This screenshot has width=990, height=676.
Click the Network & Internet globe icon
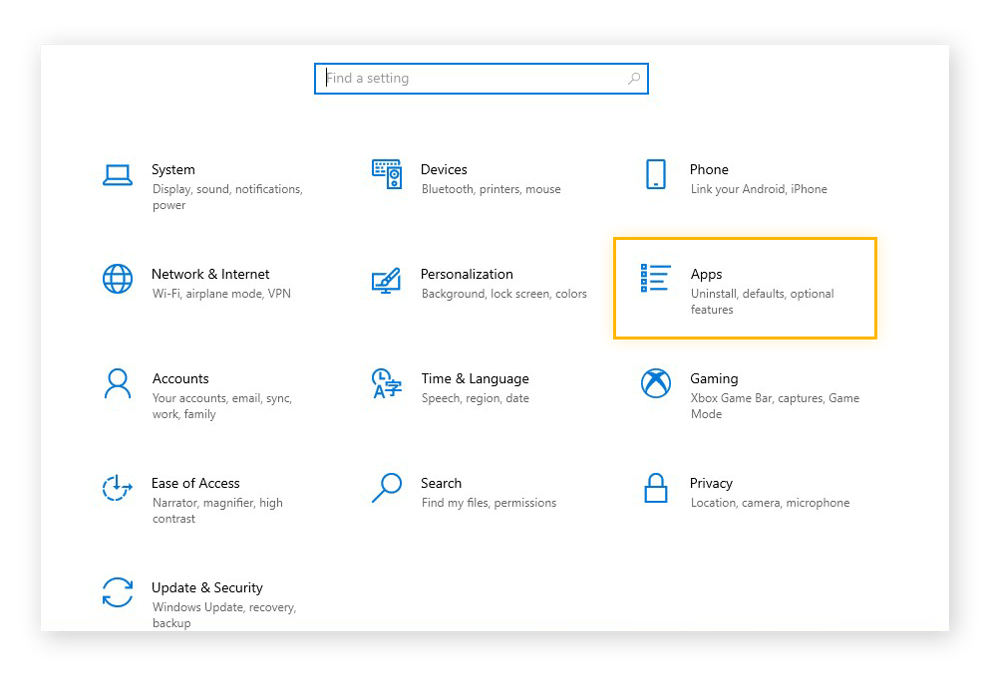117,278
